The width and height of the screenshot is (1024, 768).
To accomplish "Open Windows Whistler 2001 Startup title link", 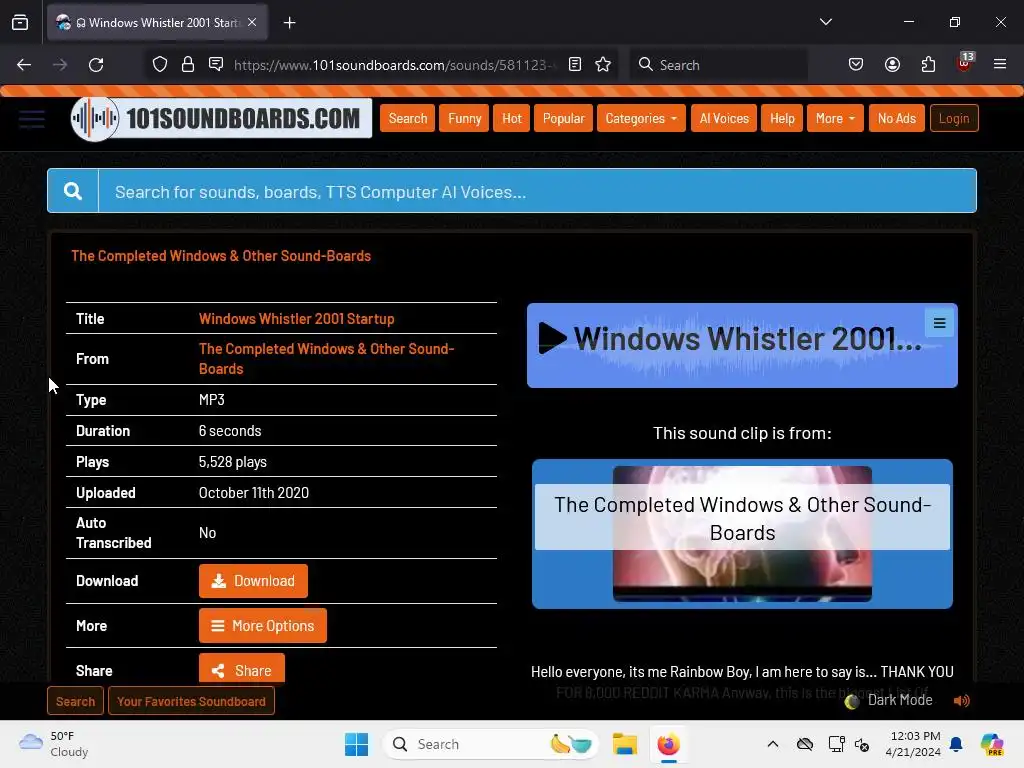I will tap(296, 319).
